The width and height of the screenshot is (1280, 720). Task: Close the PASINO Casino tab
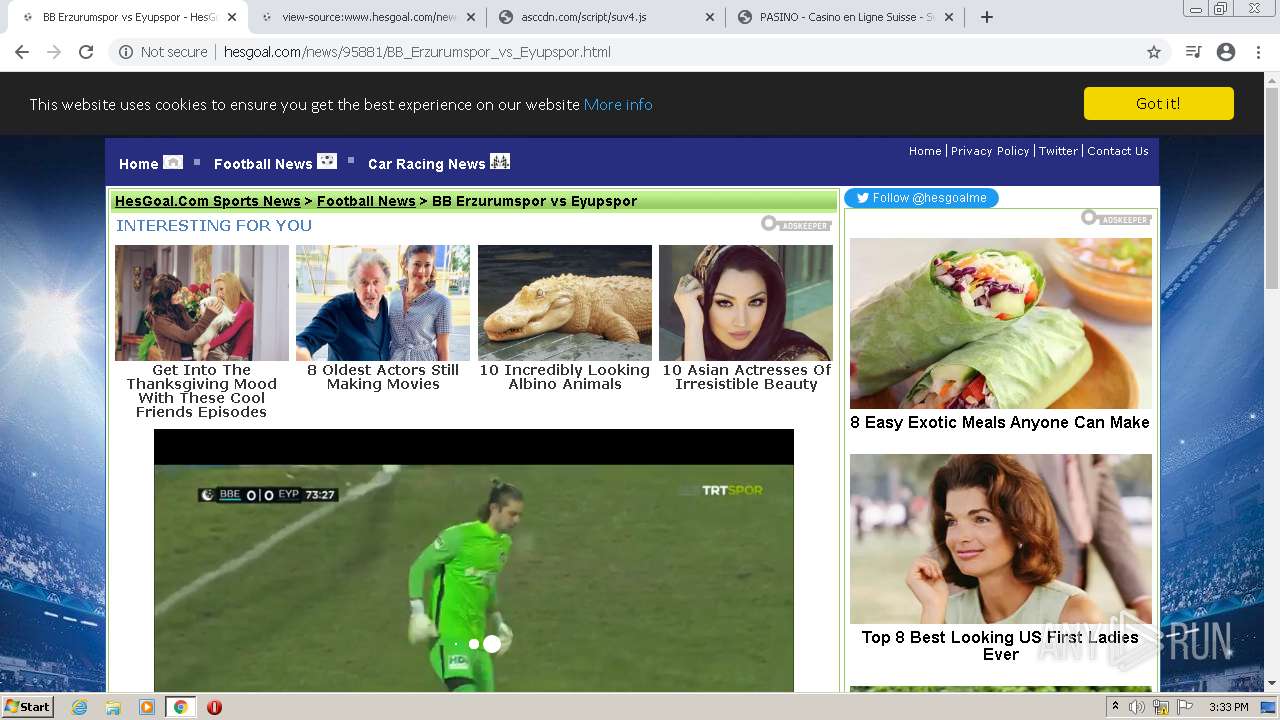click(949, 17)
